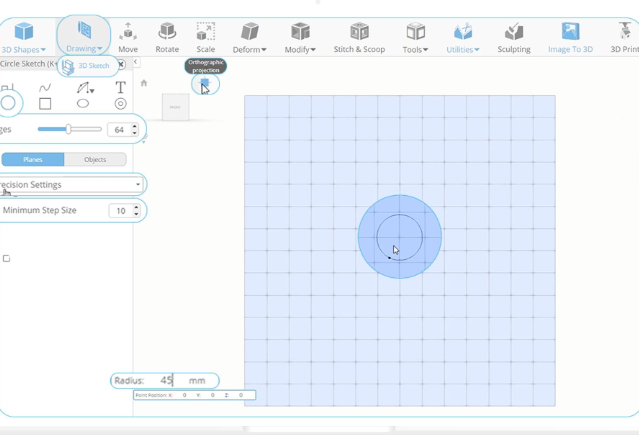The height and width of the screenshot is (435, 639).
Task: Toggle Orthographic projection icon
Action: (x=205, y=84)
